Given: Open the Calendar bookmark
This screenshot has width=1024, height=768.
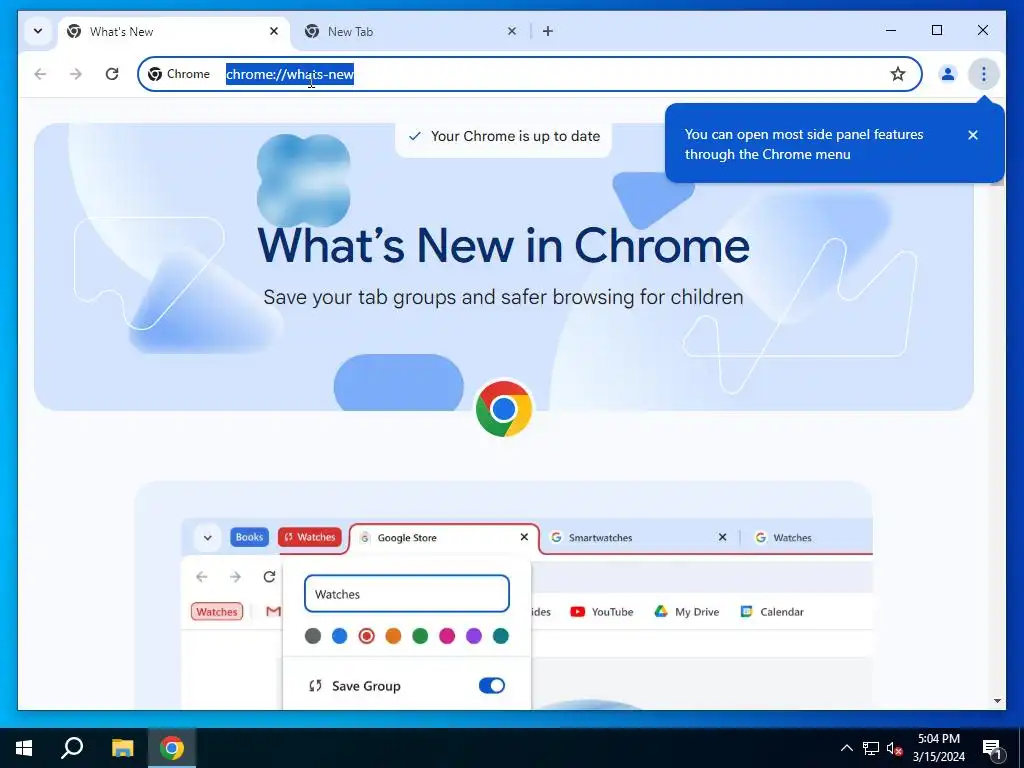Looking at the screenshot, I should (x=772, y=612).
